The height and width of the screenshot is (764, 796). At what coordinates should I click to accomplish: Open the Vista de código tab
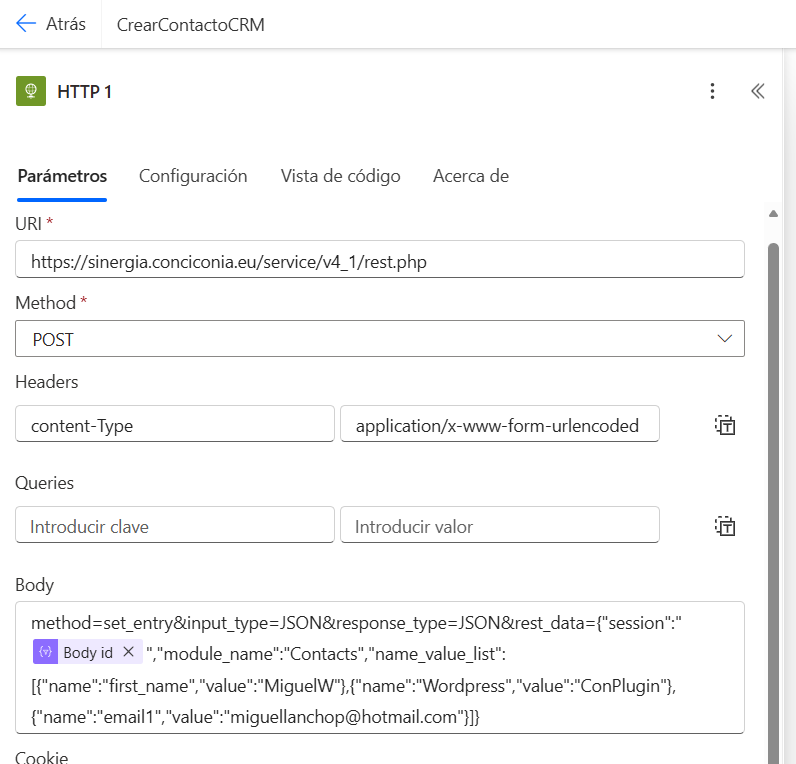340,176
